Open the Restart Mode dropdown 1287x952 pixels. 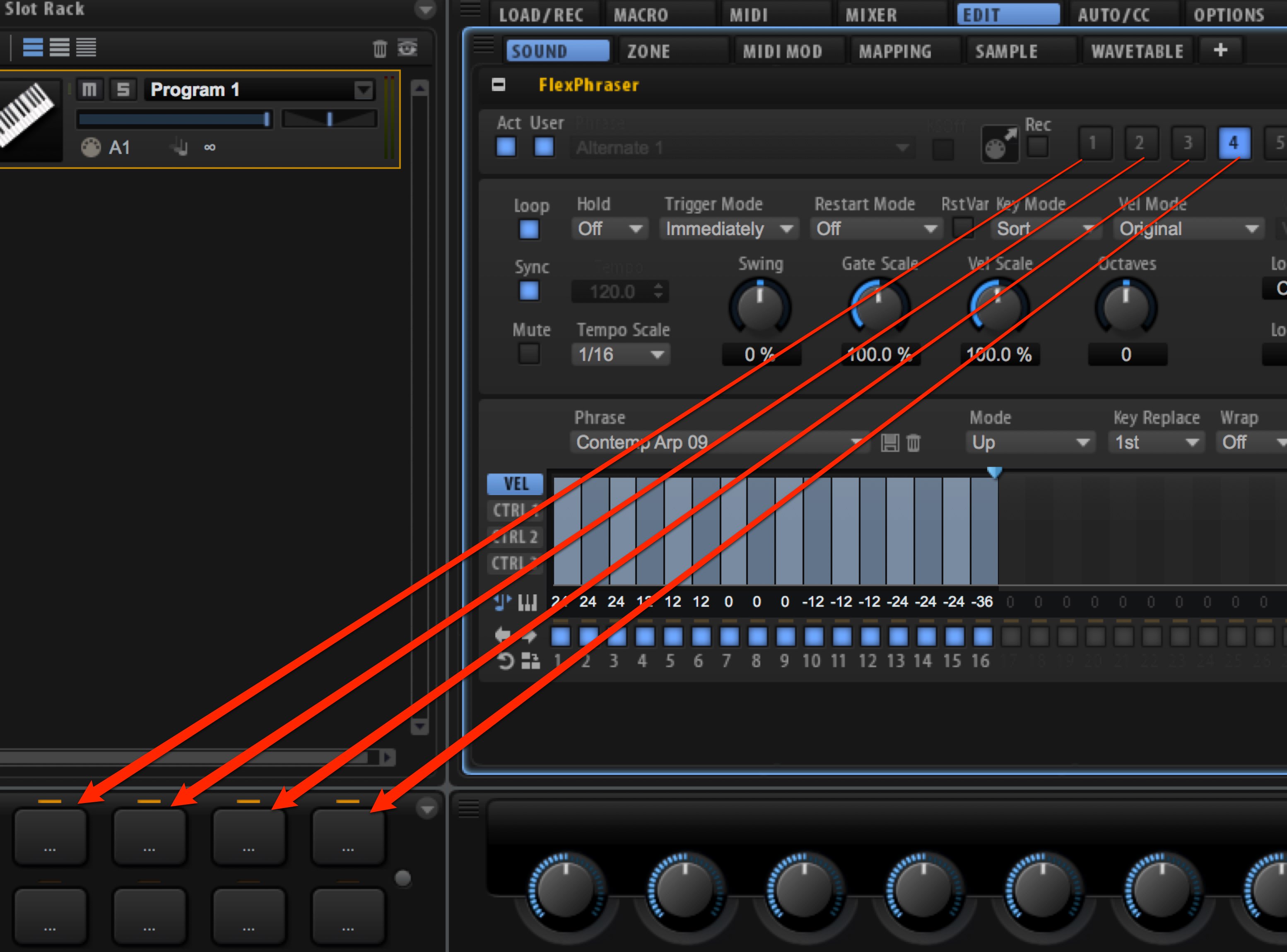pyautogui.click(x=876, y=229)
